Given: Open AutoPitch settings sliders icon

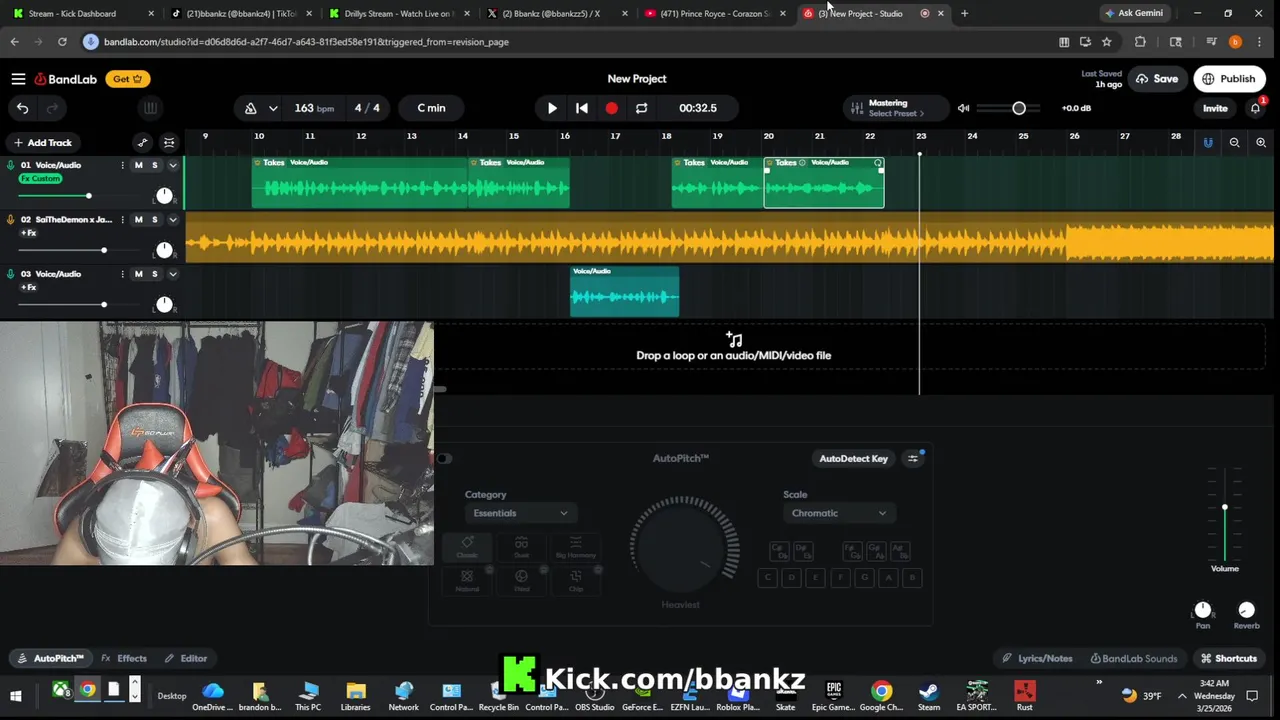Looking at the screenshot, I should click(x=912, y=458).
